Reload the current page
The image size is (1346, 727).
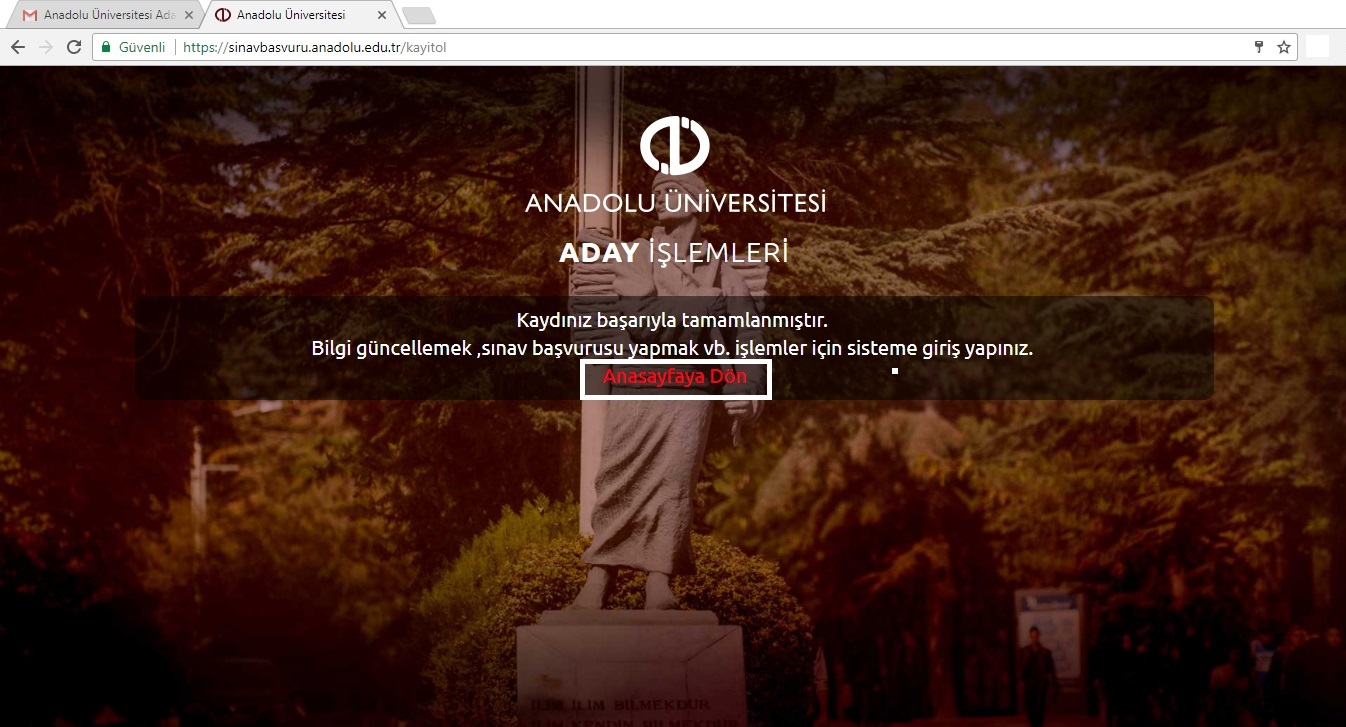coord(73,47)
